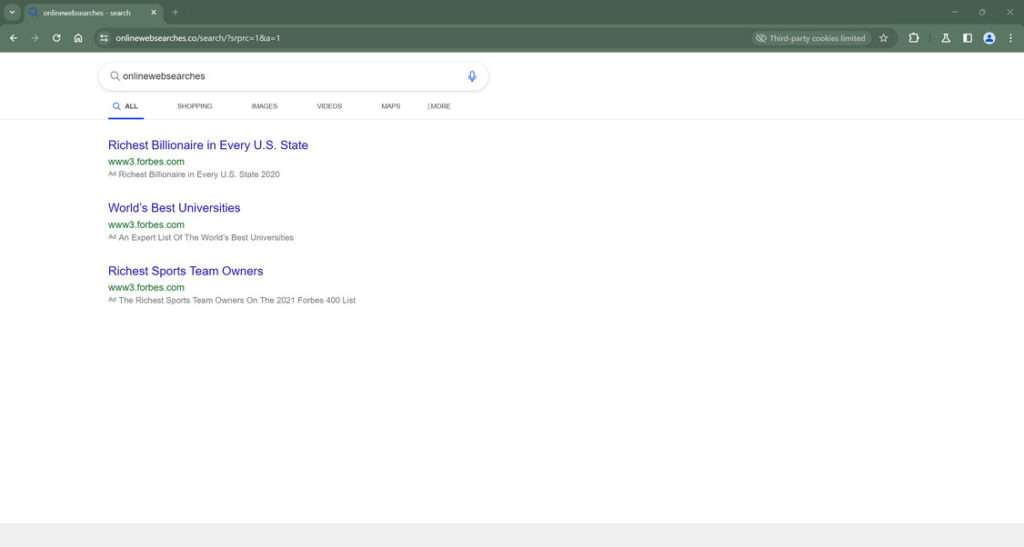Screen dimensions: 1024x547
Task: Click the microphone voice search icon
Action: point(472,76)
